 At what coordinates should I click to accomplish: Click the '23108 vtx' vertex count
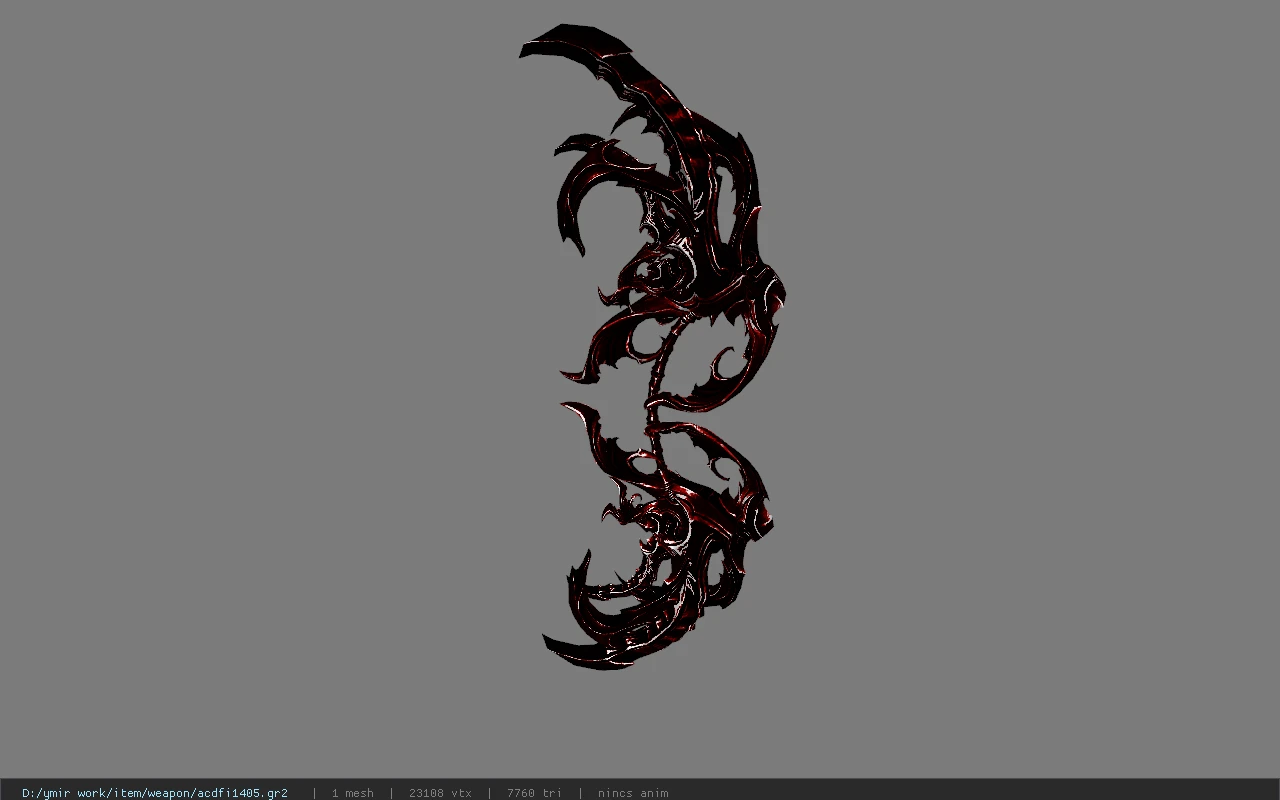440,793
